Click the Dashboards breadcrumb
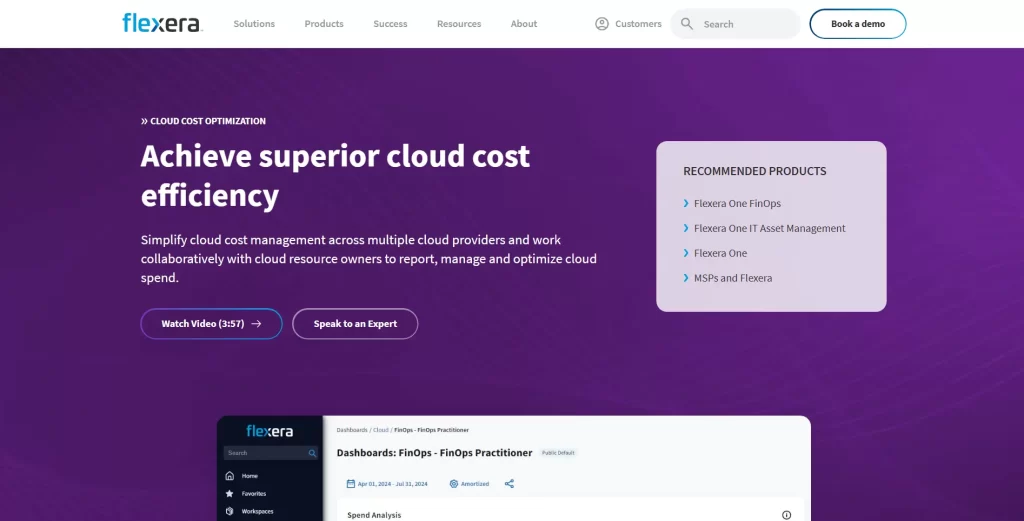Viewport: 1024px width, 521px height. pyautogui.click(x=352, y=430)
